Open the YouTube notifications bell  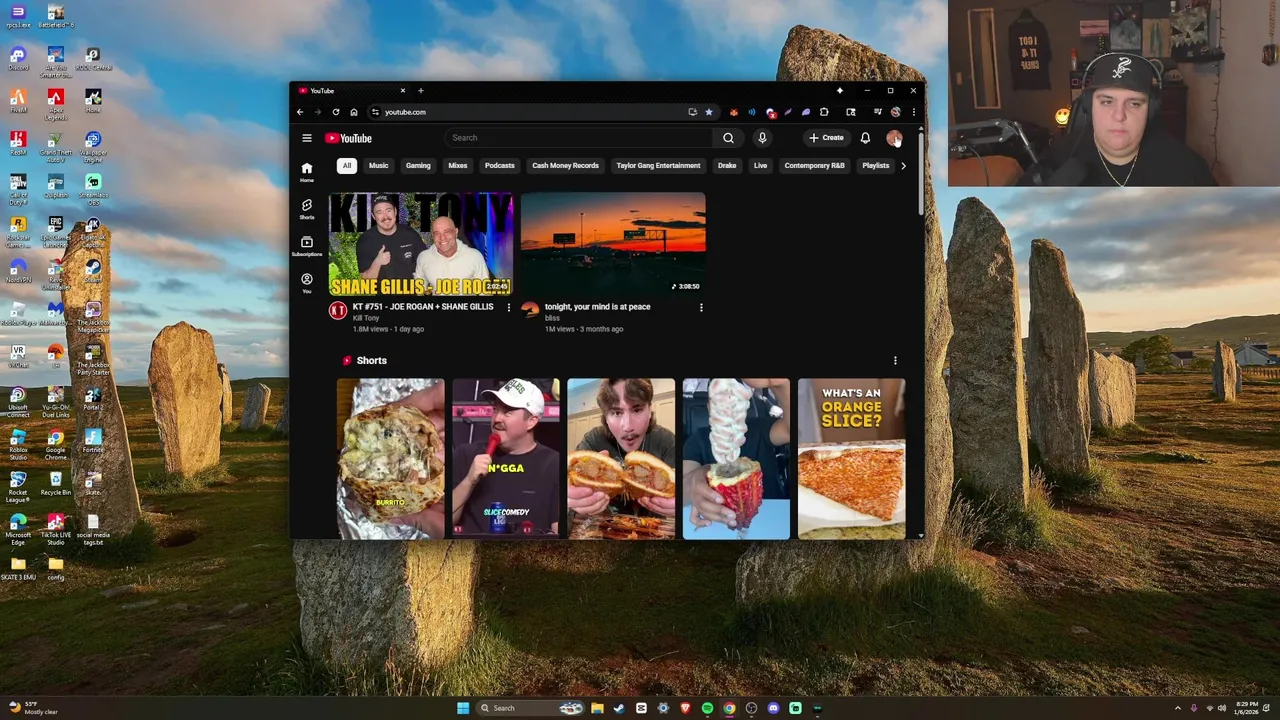865,138
